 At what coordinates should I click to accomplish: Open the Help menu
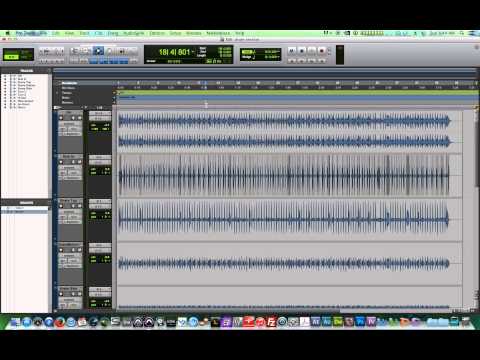[x=240, y=33]
